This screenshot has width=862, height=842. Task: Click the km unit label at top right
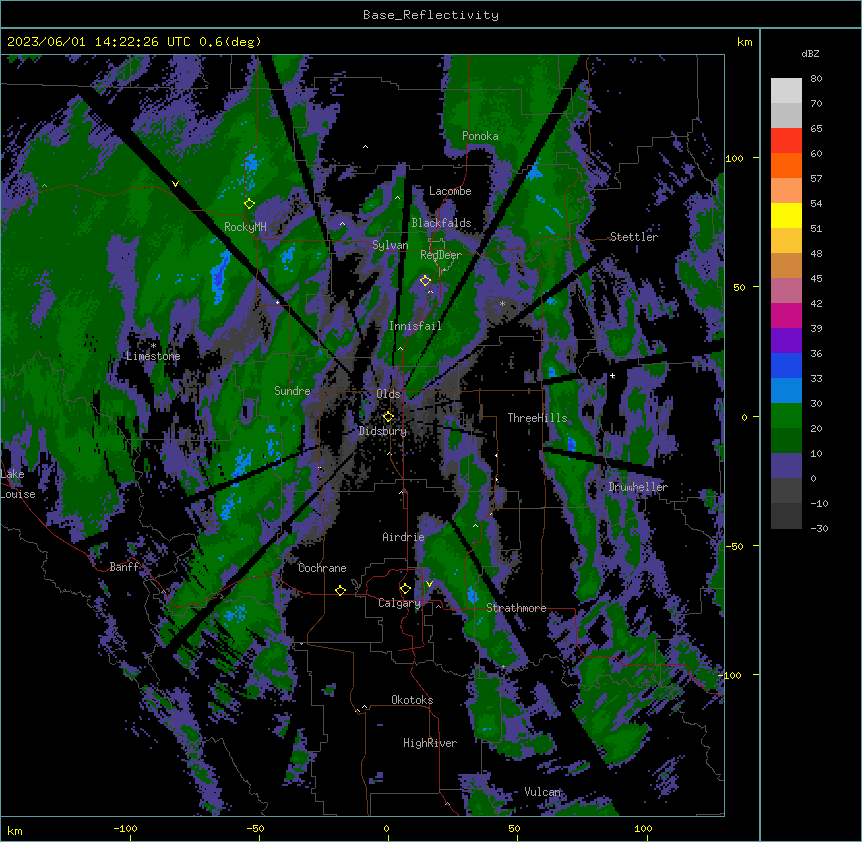click(x=744, y=42)
